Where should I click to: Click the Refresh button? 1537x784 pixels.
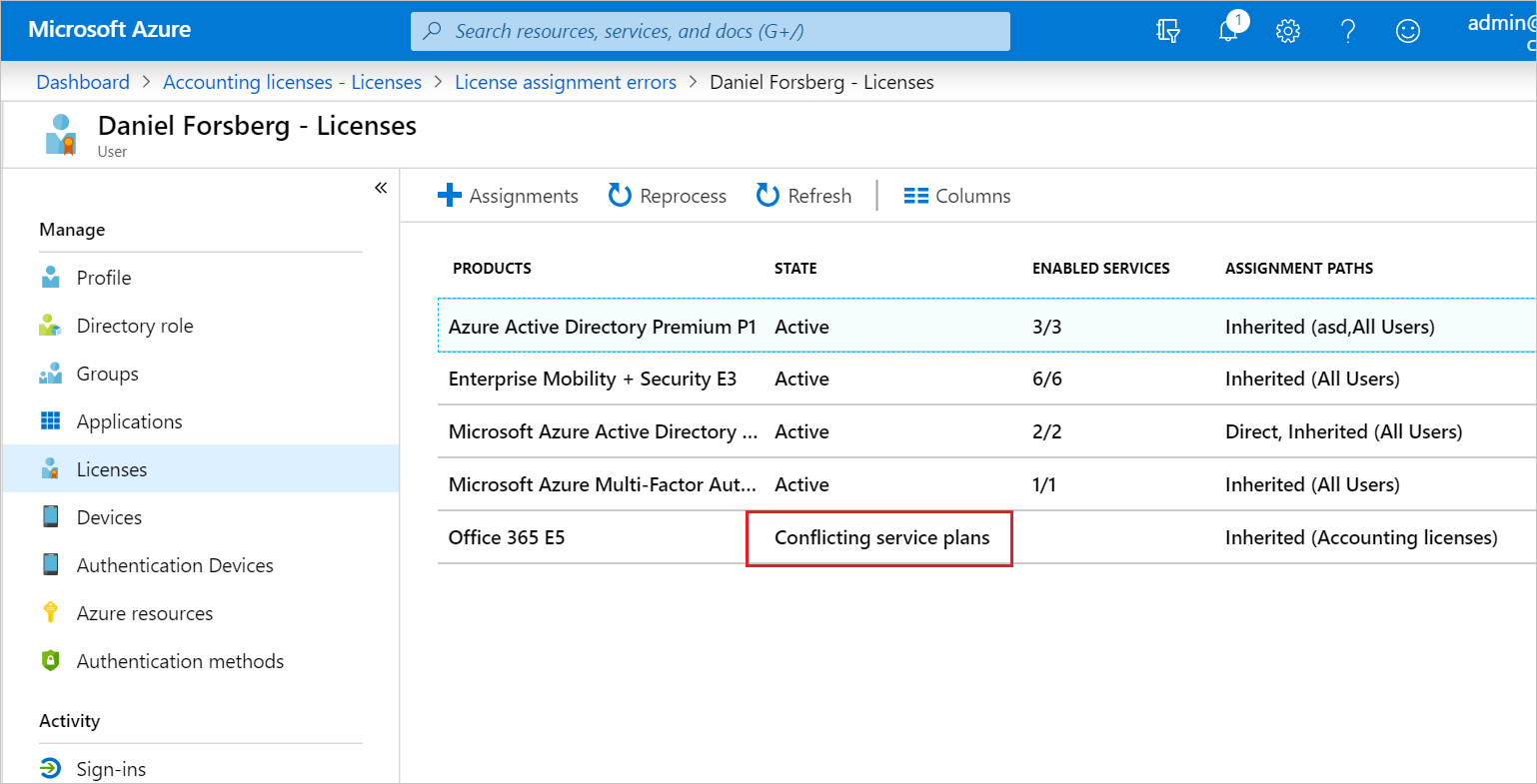pyautogui.click(x=803, y=196)
